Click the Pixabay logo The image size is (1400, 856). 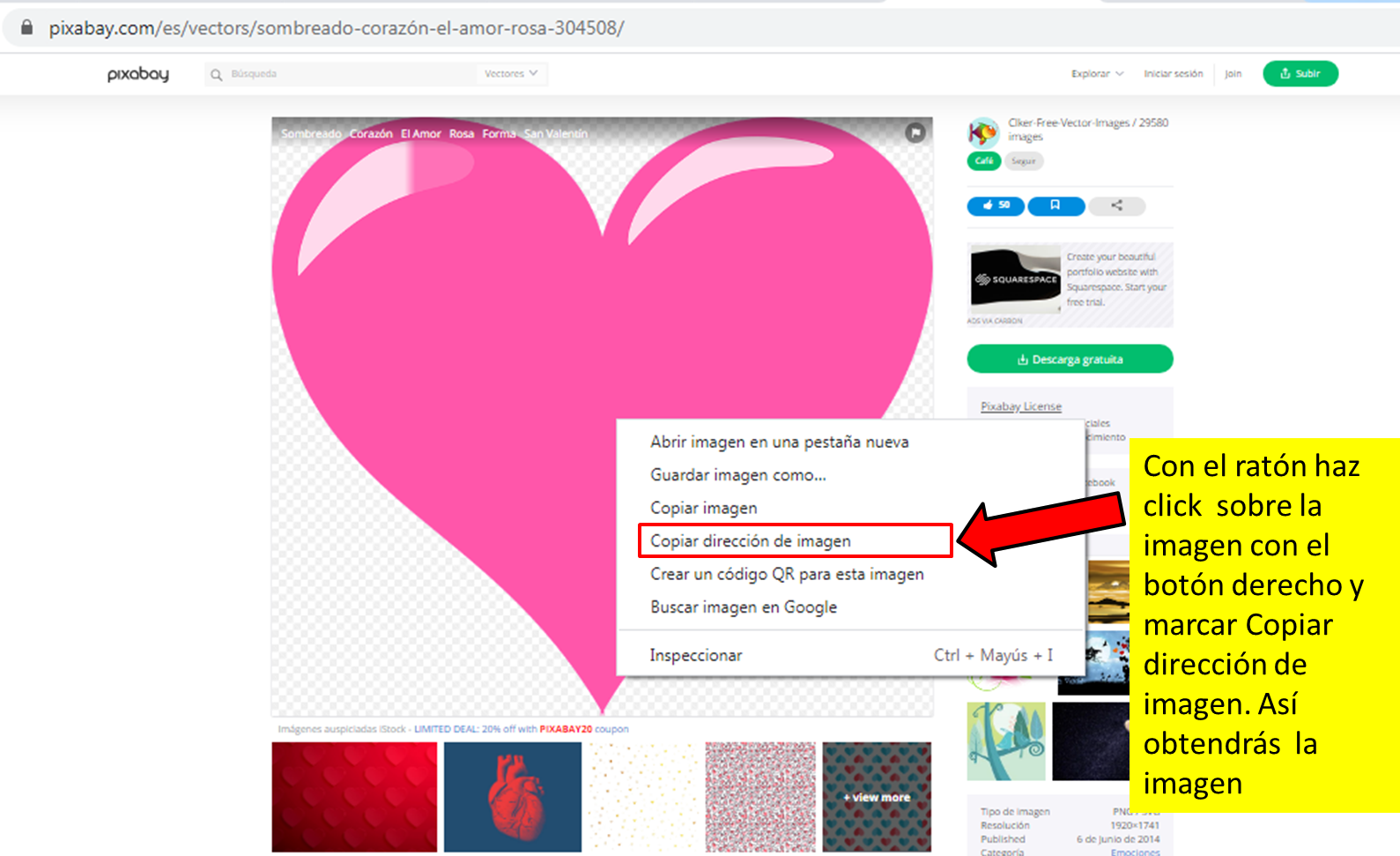(138, 74)
